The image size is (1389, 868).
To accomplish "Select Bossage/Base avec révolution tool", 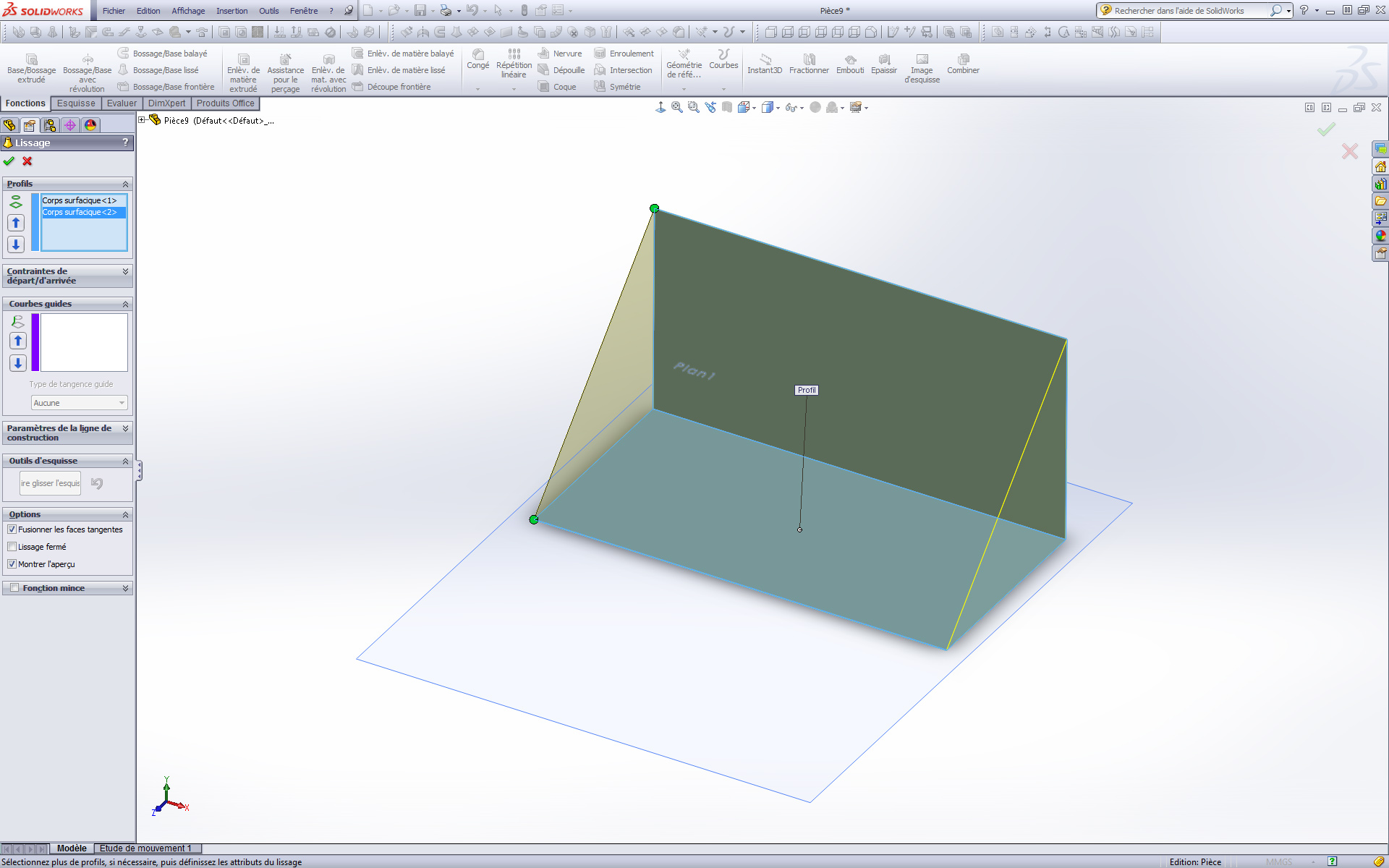I will (88, 73).
